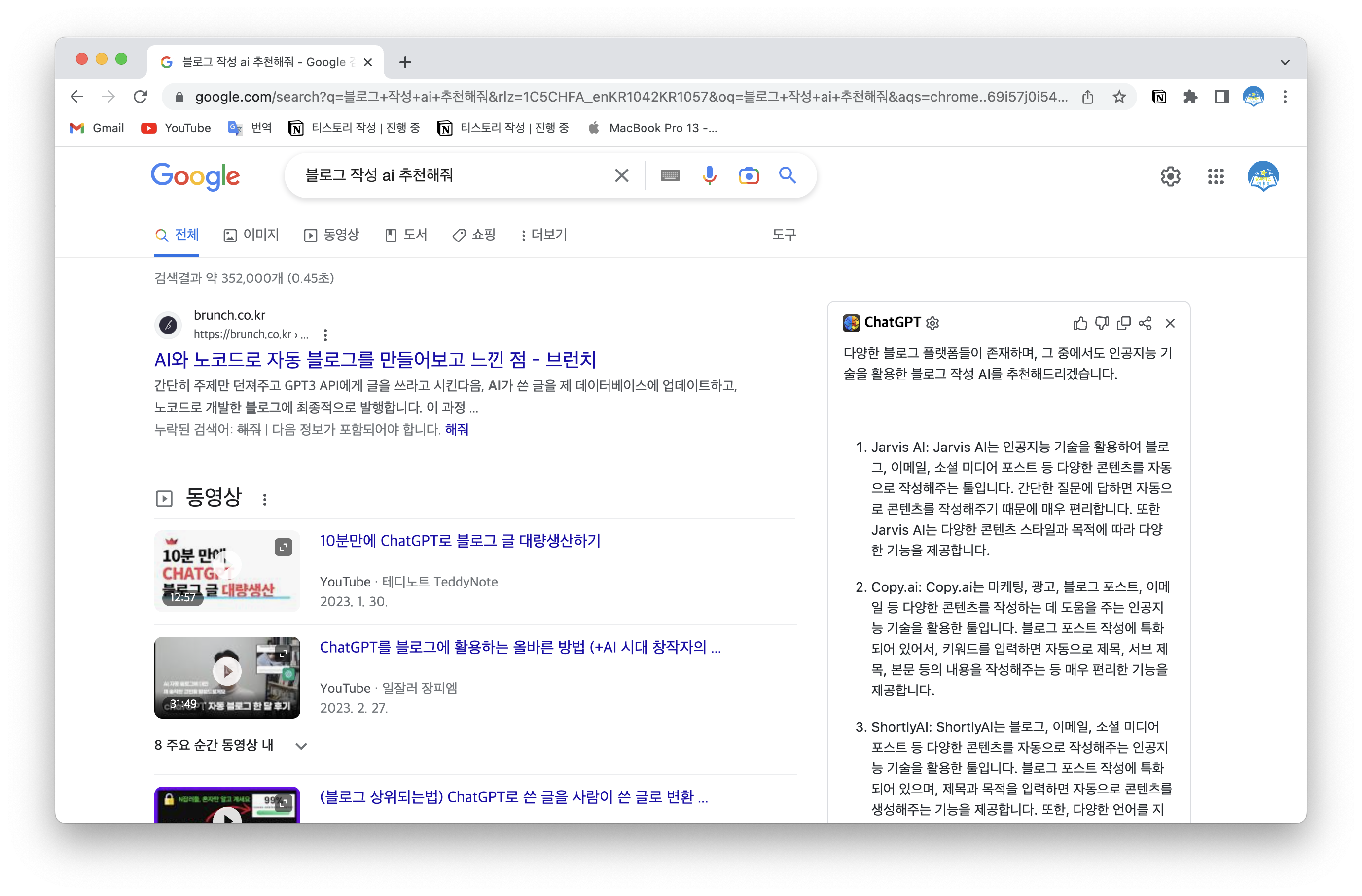The image size is (1362, 896).
Task: Open the on-screen keyboard input tool
Action: pos(670,175)
